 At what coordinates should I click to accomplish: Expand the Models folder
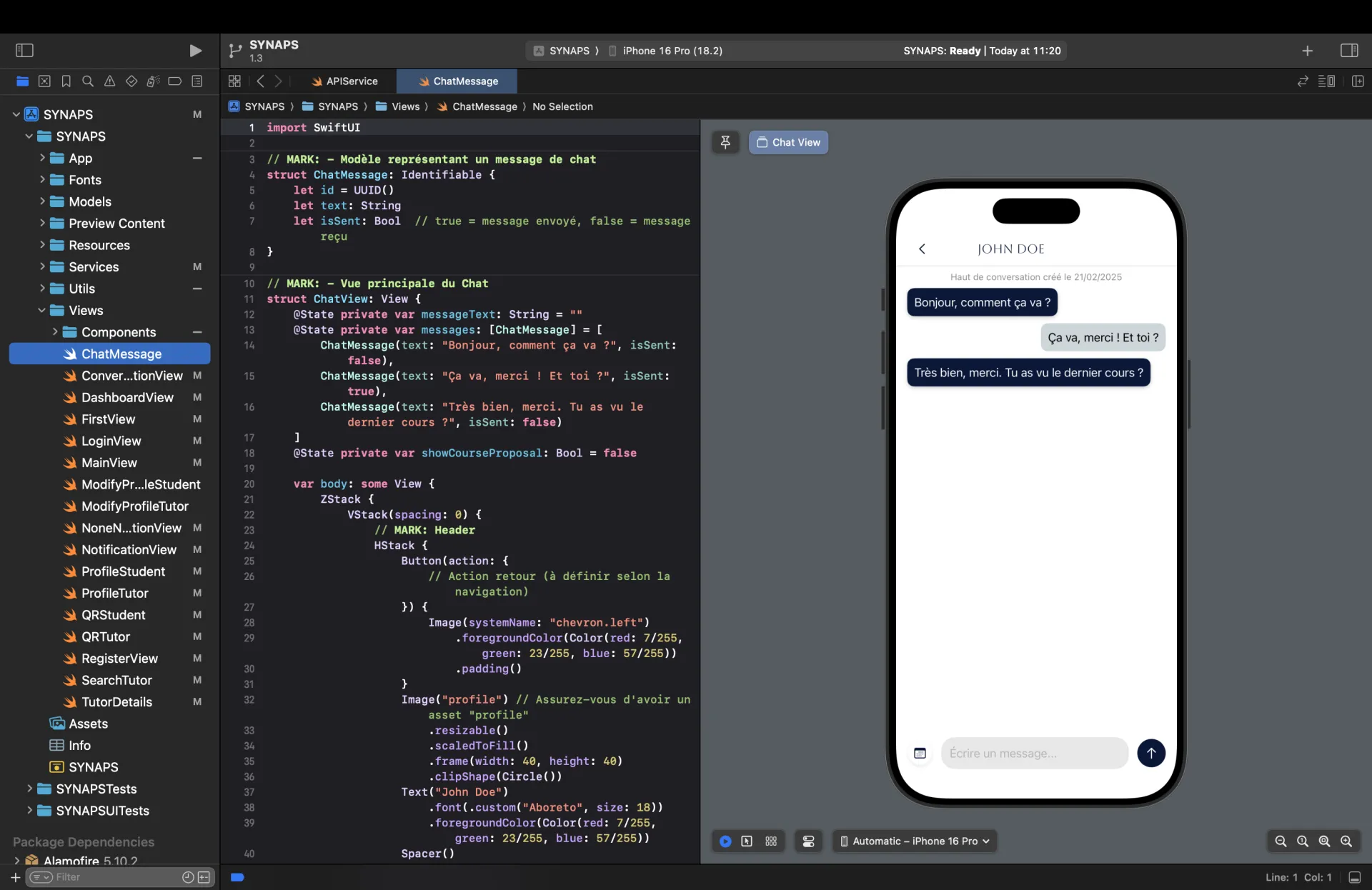coord(42,201)
